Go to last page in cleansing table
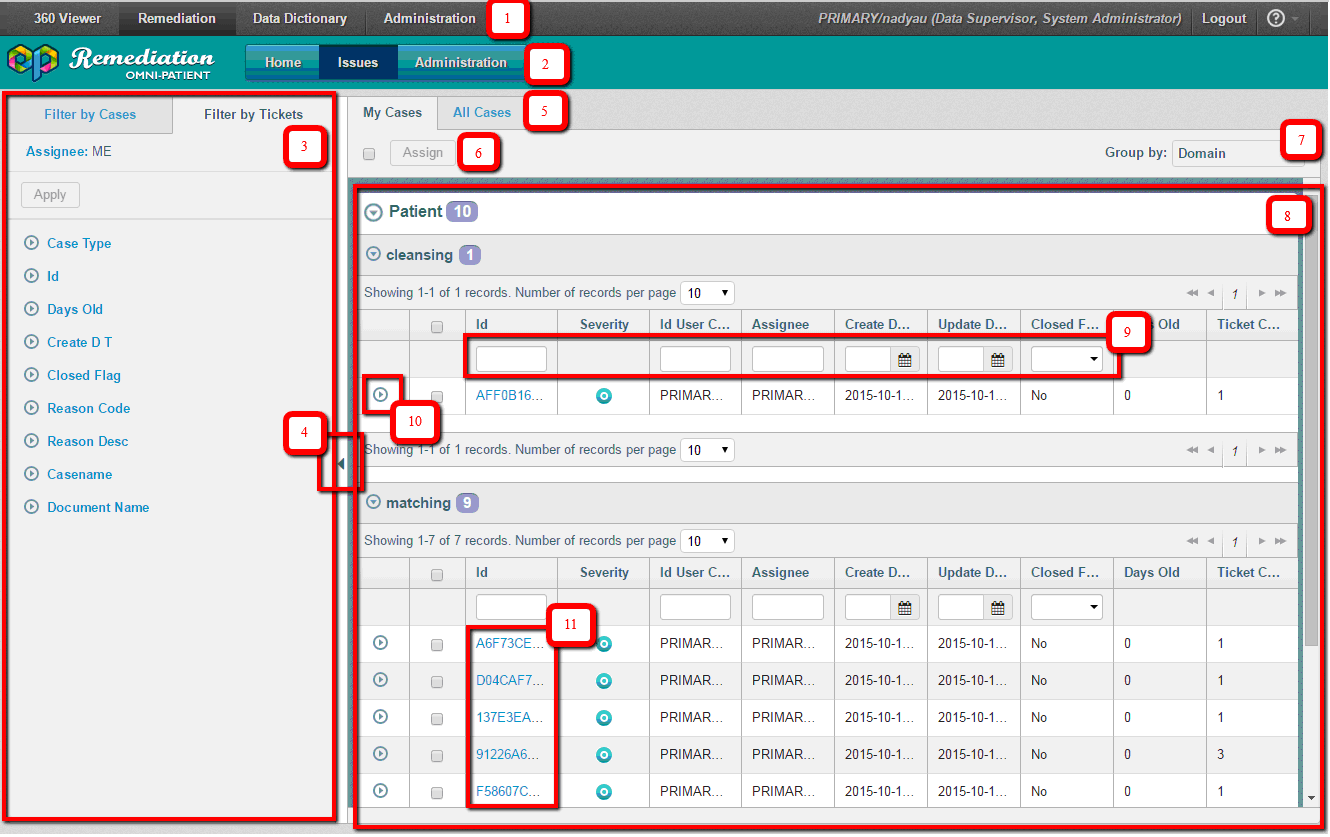Image resolution: width=1330 pixels, height=837 pixels. click(1280, 293)
